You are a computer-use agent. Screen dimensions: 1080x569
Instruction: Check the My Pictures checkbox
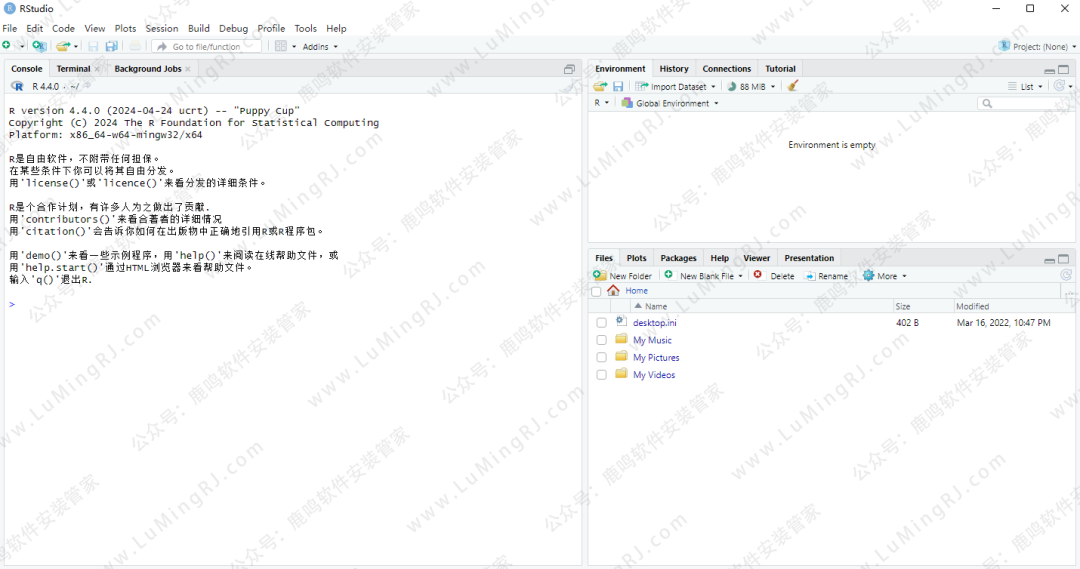click(x=601, y=358)
